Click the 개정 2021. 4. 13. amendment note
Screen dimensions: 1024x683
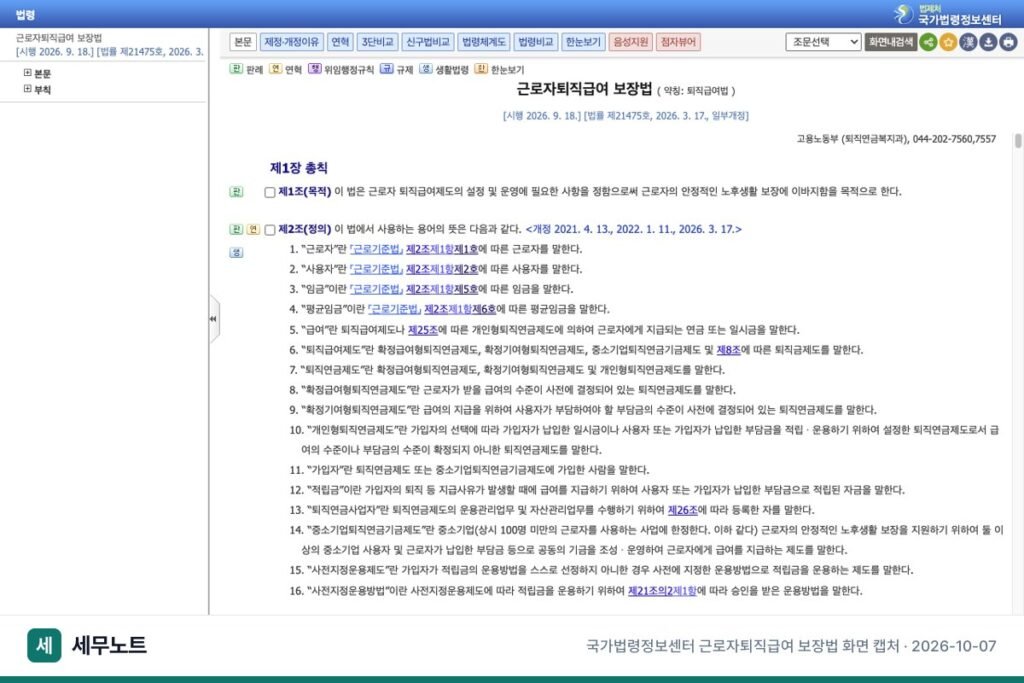click(x=633, y=229)
